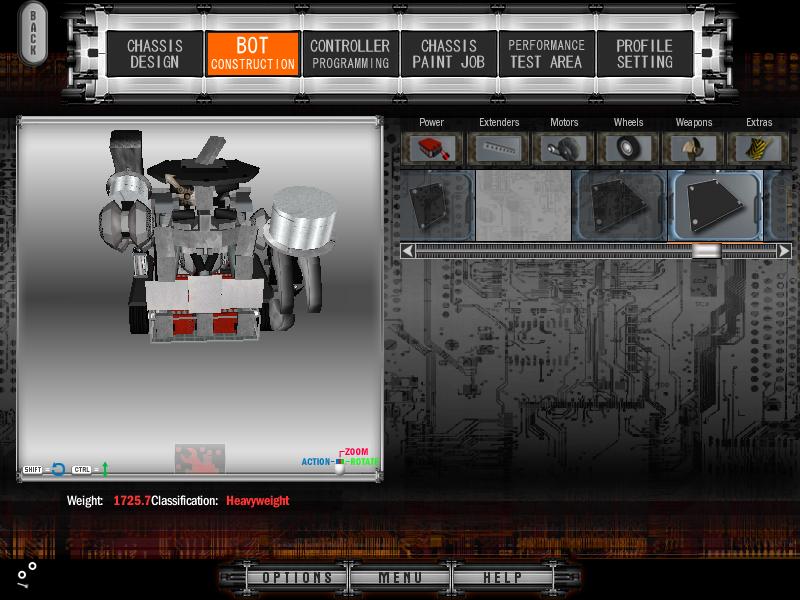Viewport: 800px width, 600px height.
Task: Open the Power components category icon
Action: pyautogui.click(x=431, y=148)
